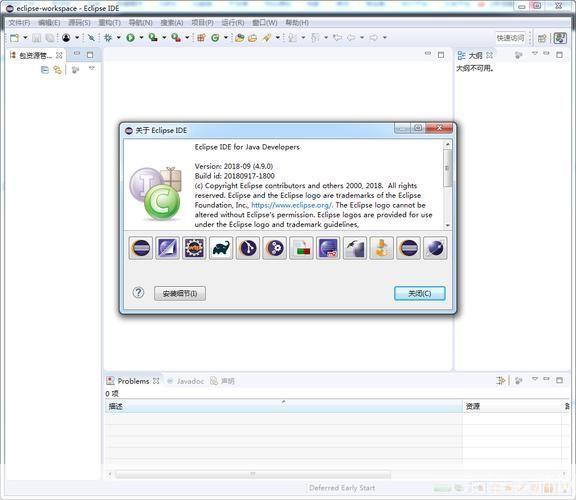Open the help question mark icon
The image size is (576, 500).
138,293
